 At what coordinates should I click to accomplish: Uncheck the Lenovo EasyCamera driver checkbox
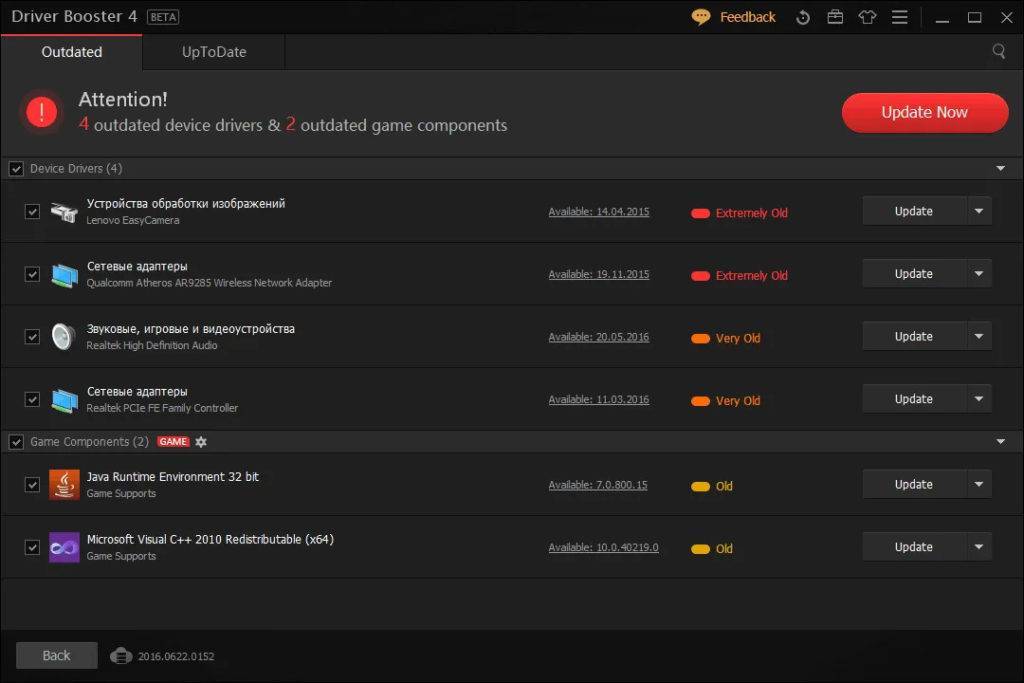point(32,211)
